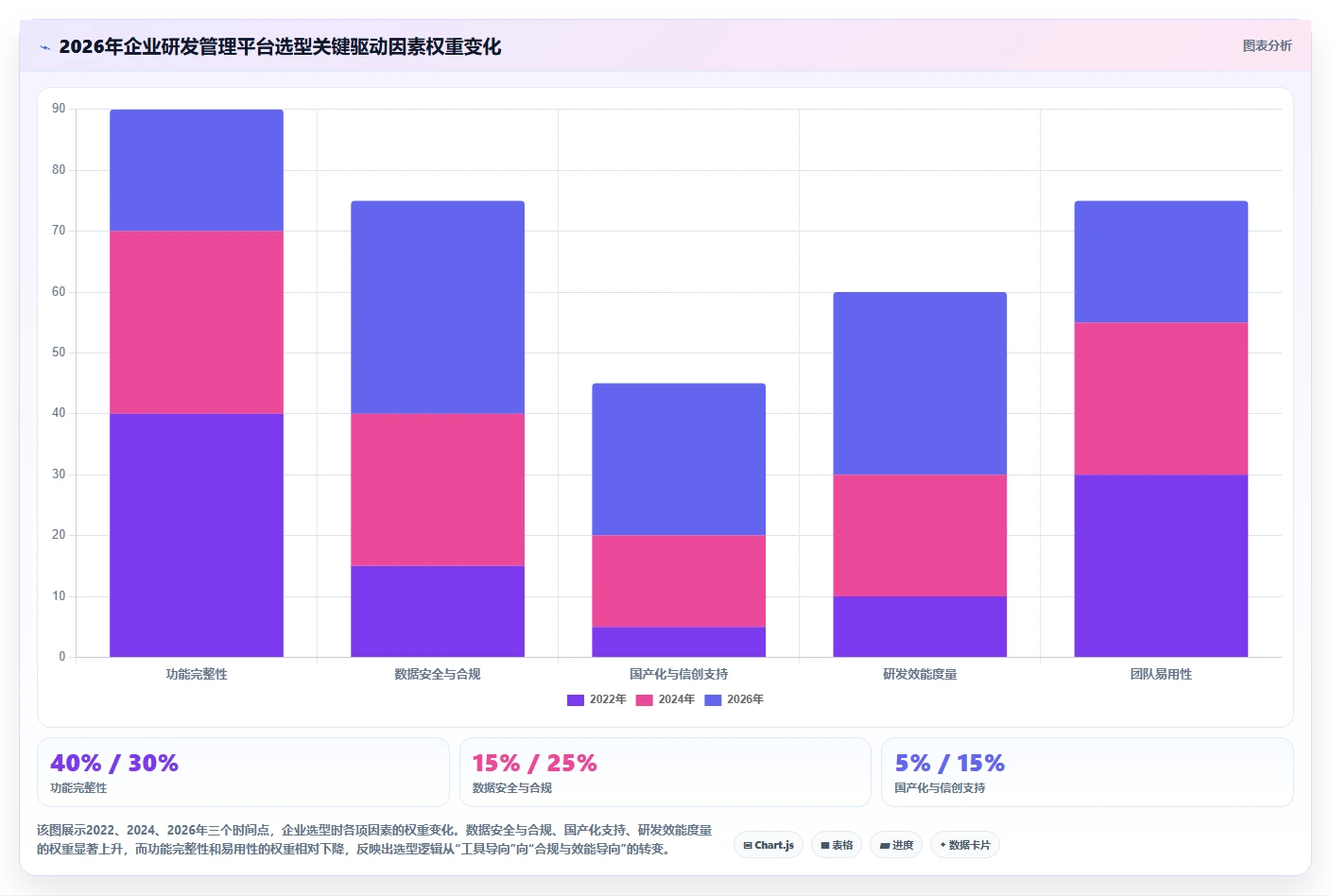Click the 表格 tag
Viewport: 1331px width, 896px height.
(x=837, y=845)
